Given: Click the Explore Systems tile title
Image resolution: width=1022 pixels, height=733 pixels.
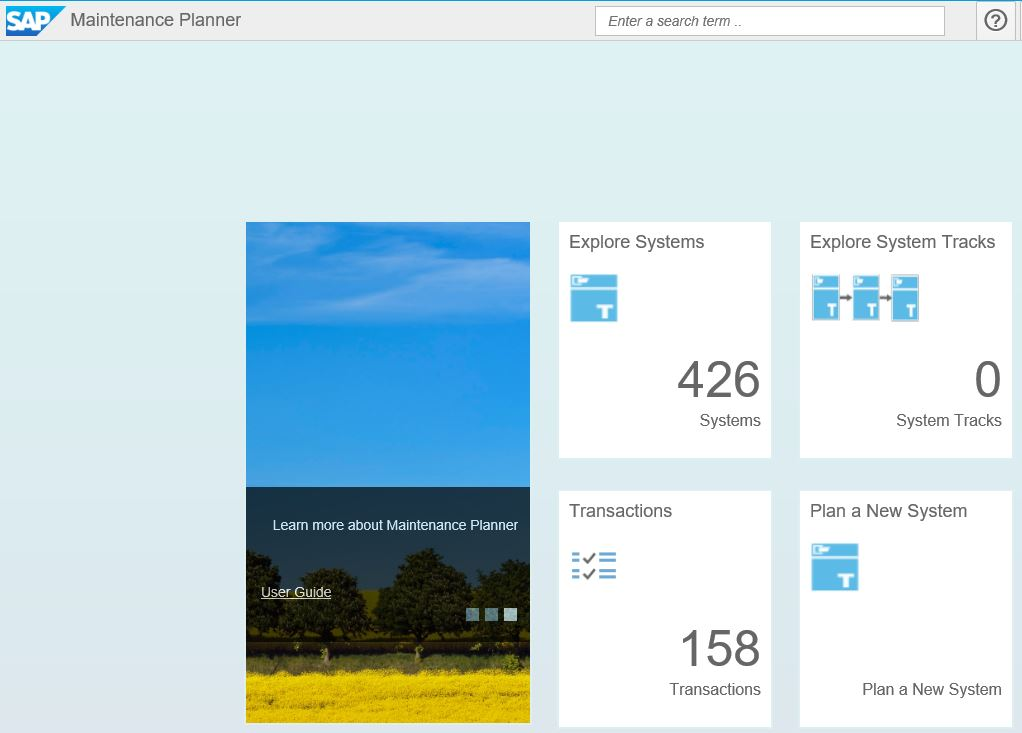Looking at the screenshot, I should 636,242.
